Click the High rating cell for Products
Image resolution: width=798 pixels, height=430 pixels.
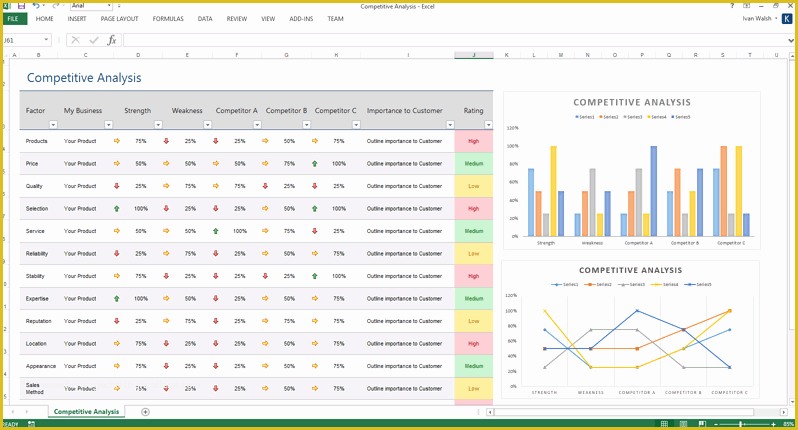474,141
